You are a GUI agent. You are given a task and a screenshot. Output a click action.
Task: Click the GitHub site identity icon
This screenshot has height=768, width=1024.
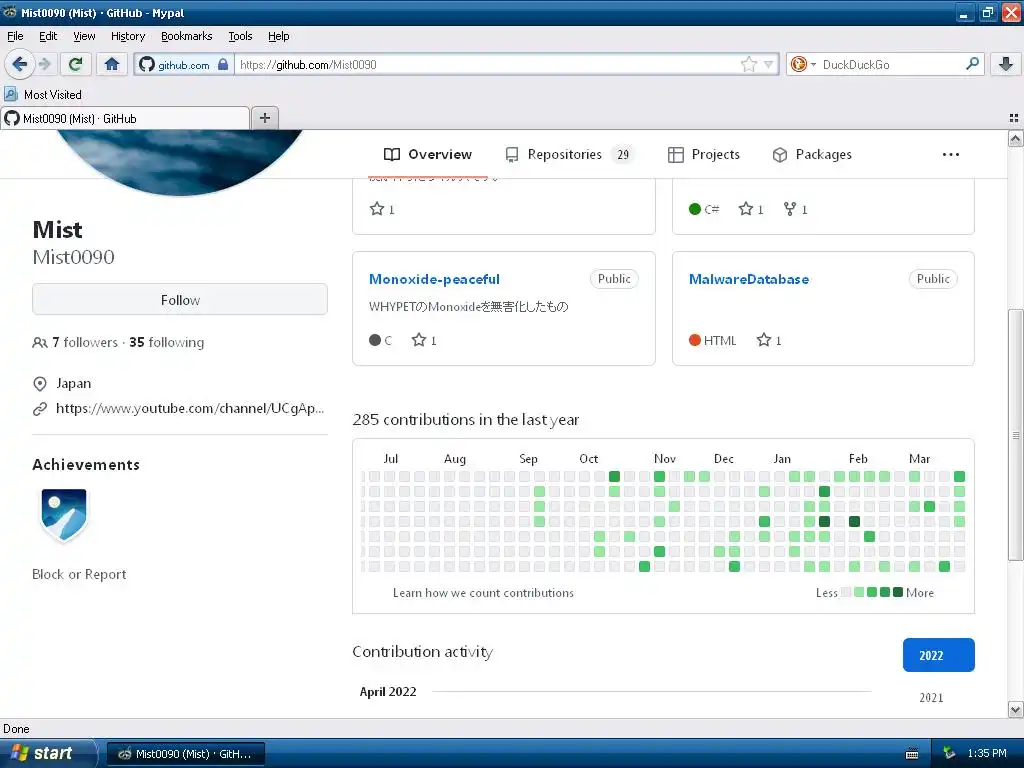pyautogui.click(x=147, y=65)
